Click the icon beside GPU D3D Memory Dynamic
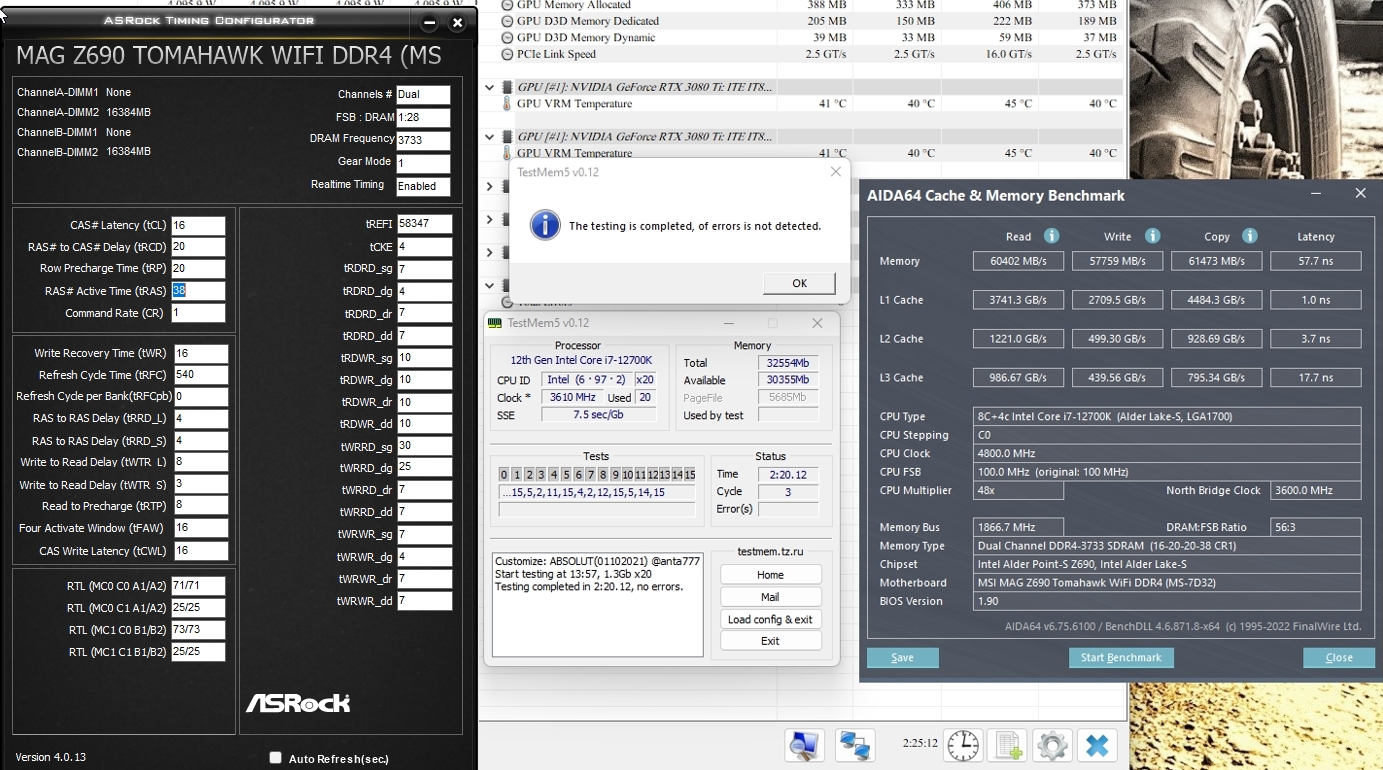This screenshot has width=1383, height=770. click(x=507, y=38)
